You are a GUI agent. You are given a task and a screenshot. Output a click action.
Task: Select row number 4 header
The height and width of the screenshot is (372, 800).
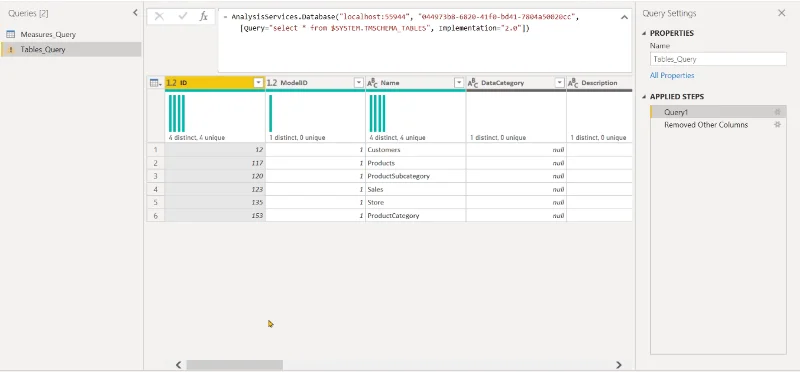click(156, 189)
